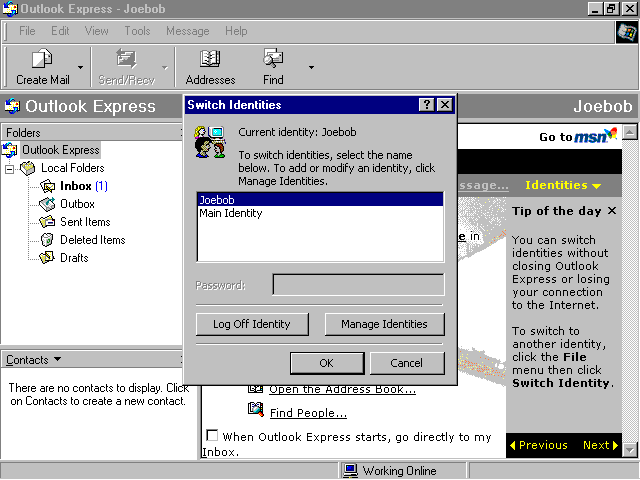Click the Manage Identities button
Image resolution: width=640 pixels, height=480 pixels.
[x=384, y=324]
